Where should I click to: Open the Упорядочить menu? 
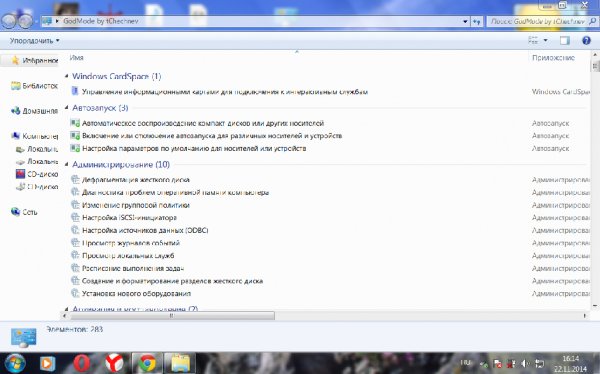tap(34, 40)
